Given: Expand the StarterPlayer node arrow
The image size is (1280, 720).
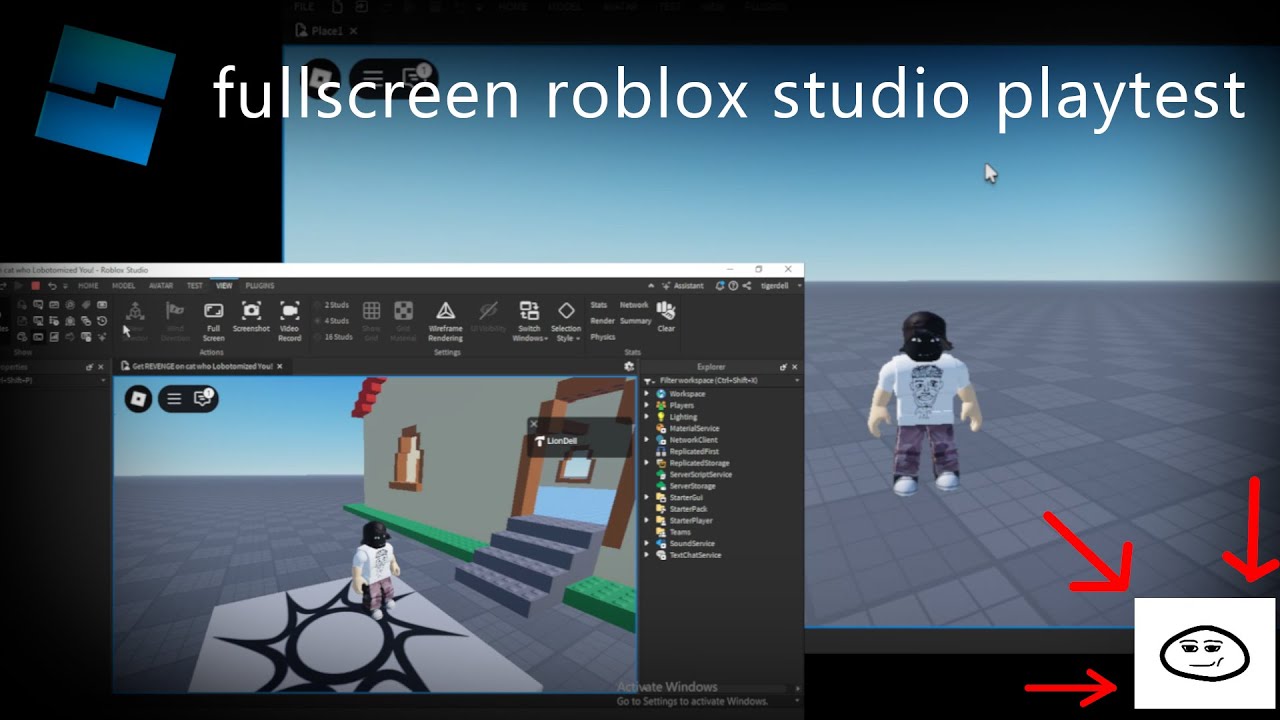Looking at the screenshot, I should click(x=647, y=520).
